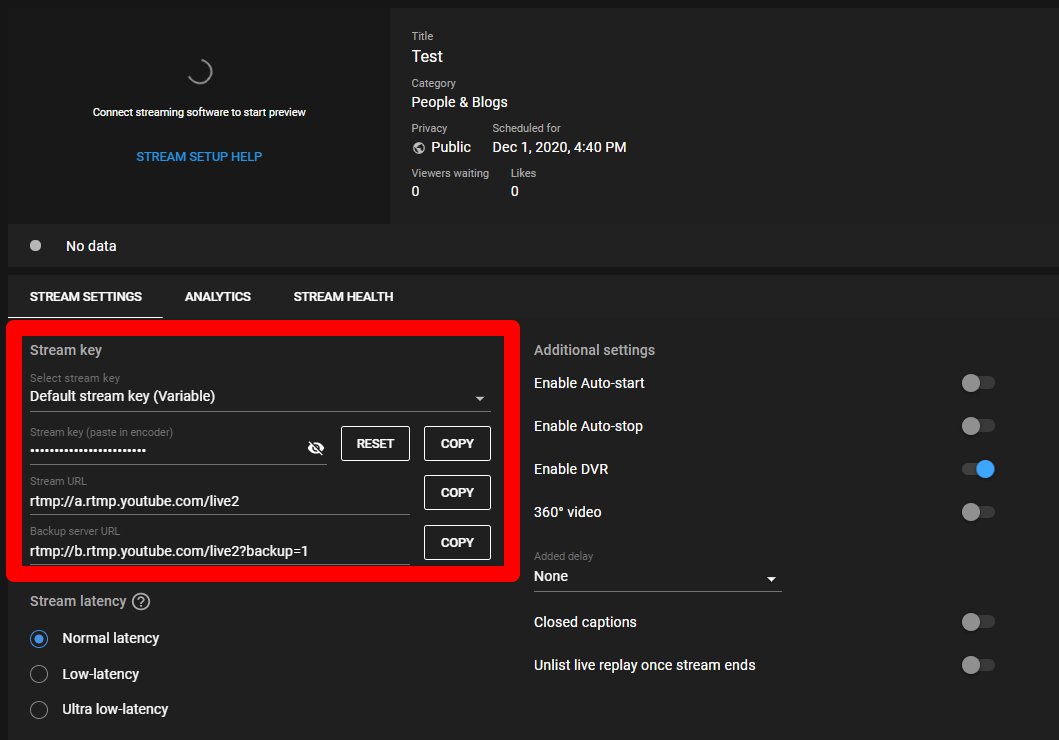Image resolution: width=1059 pixels, height=740 pixels.
Task: Turn on Enable Auto-stop switch
Action: click(977, 426)
